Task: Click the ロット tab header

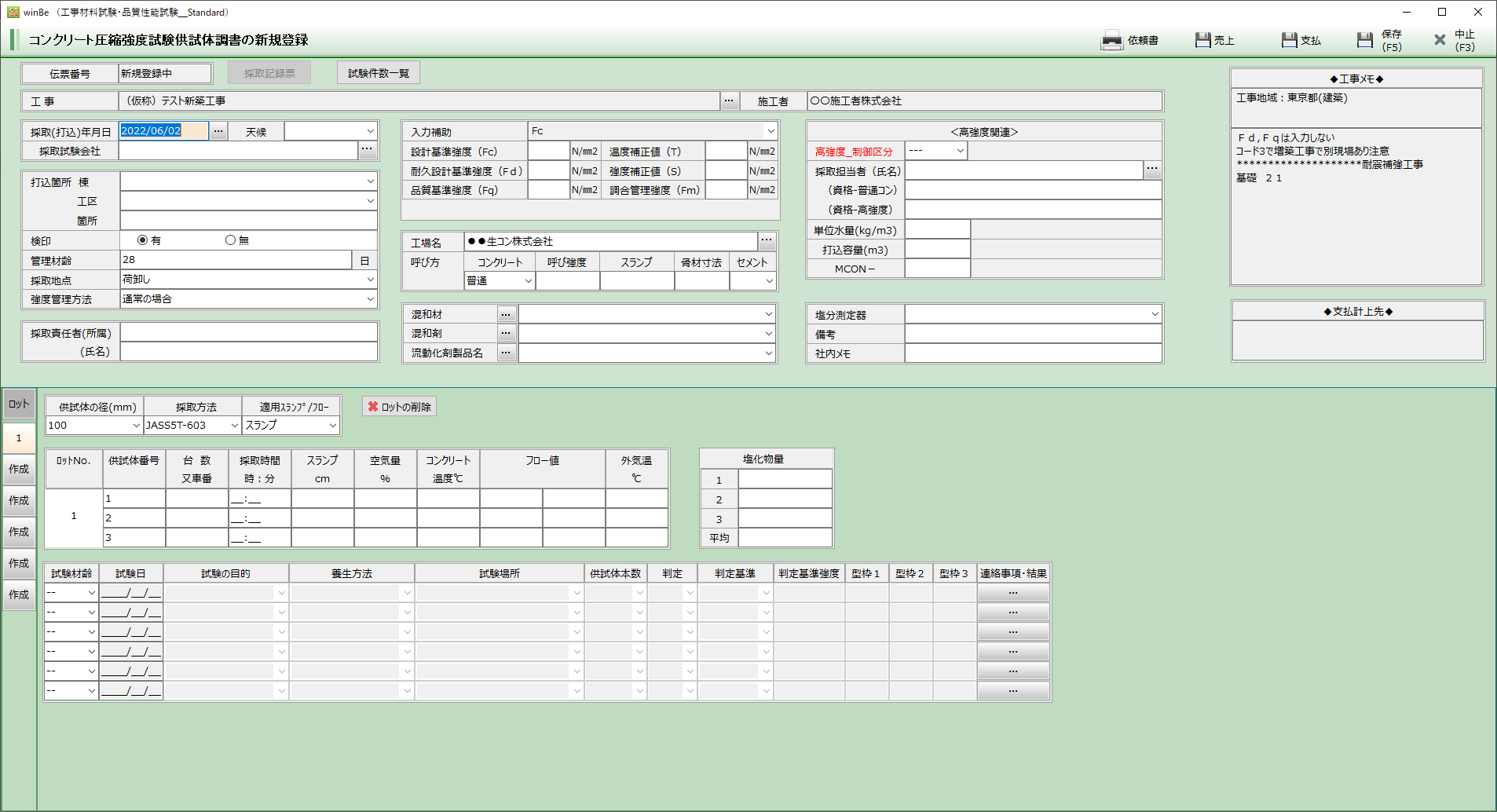Action: pyautogui.click(x=19, y=404)
